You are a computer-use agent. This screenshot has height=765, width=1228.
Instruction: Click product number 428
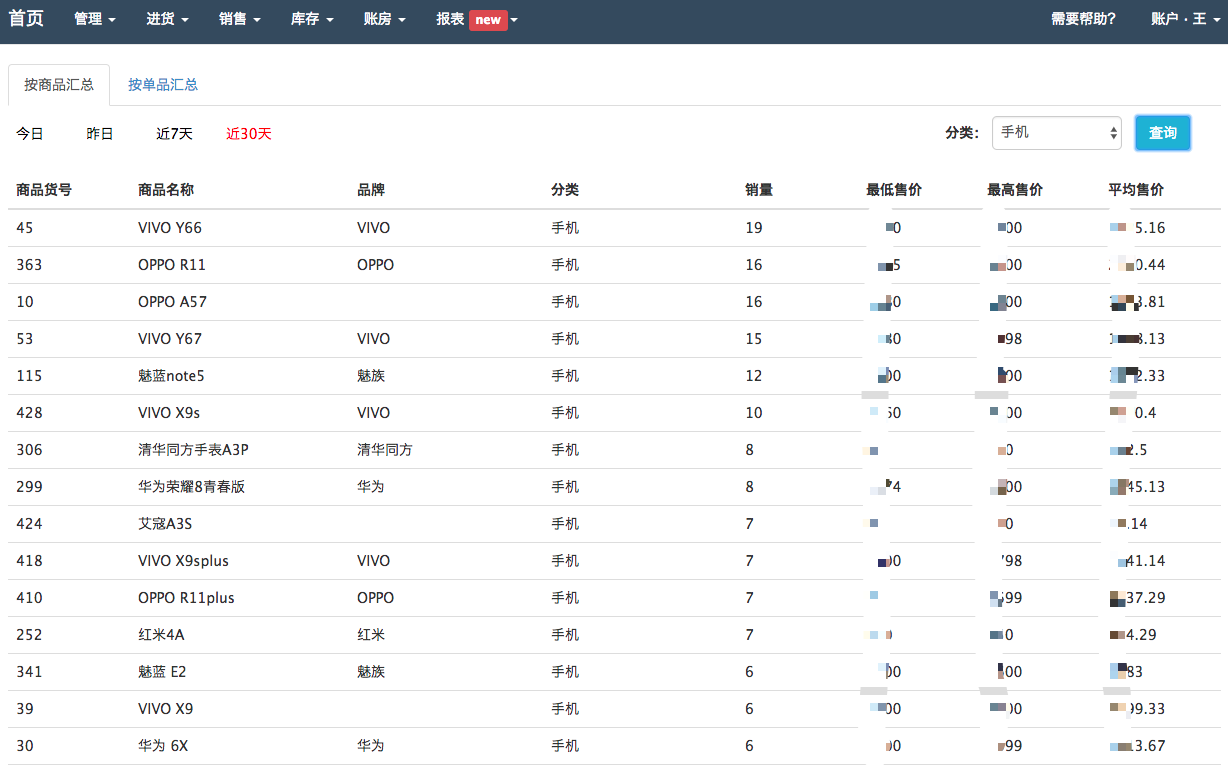click(x=29, y=413)
